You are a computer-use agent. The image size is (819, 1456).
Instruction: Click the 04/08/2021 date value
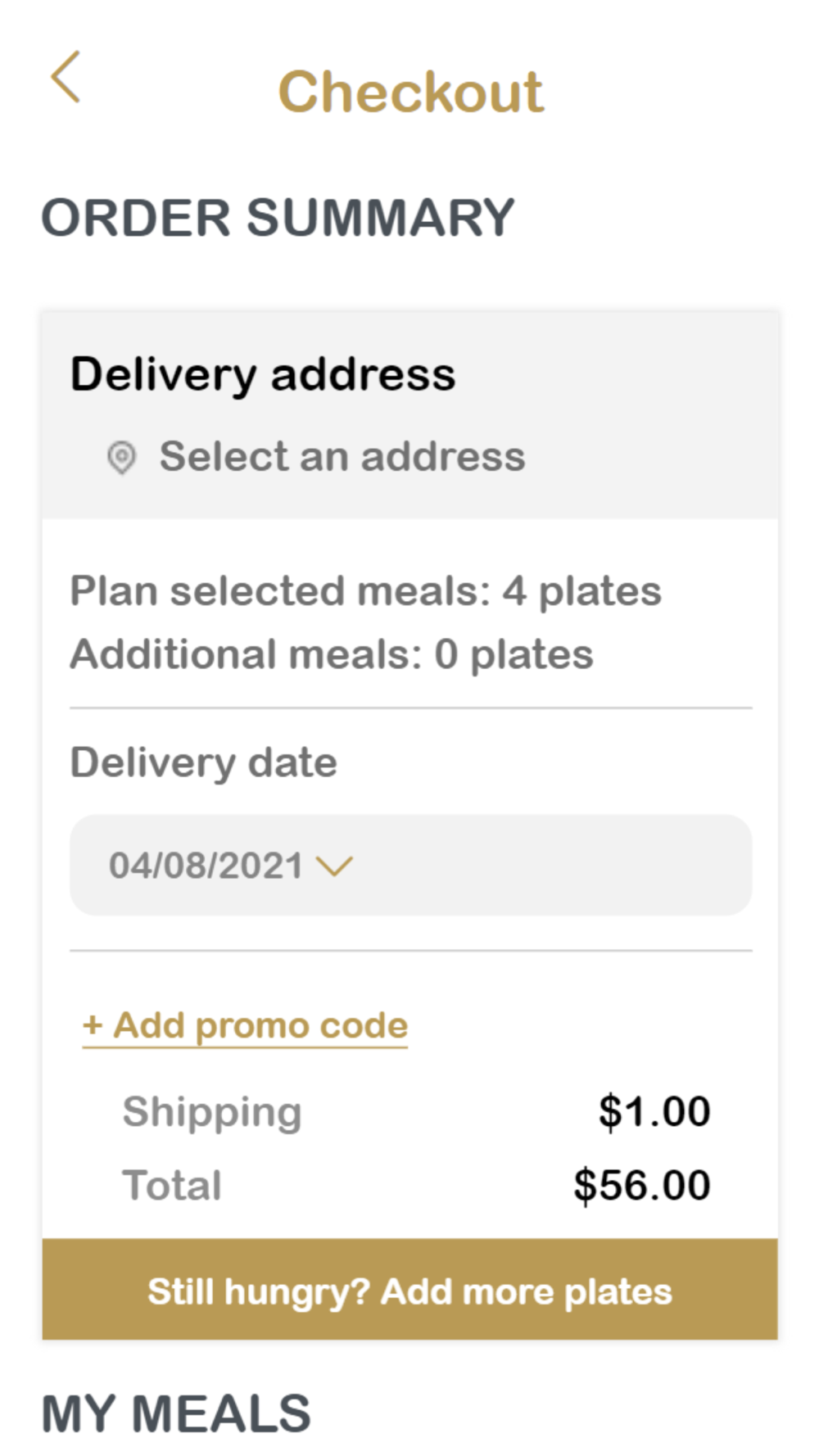(x=206, y=866)
